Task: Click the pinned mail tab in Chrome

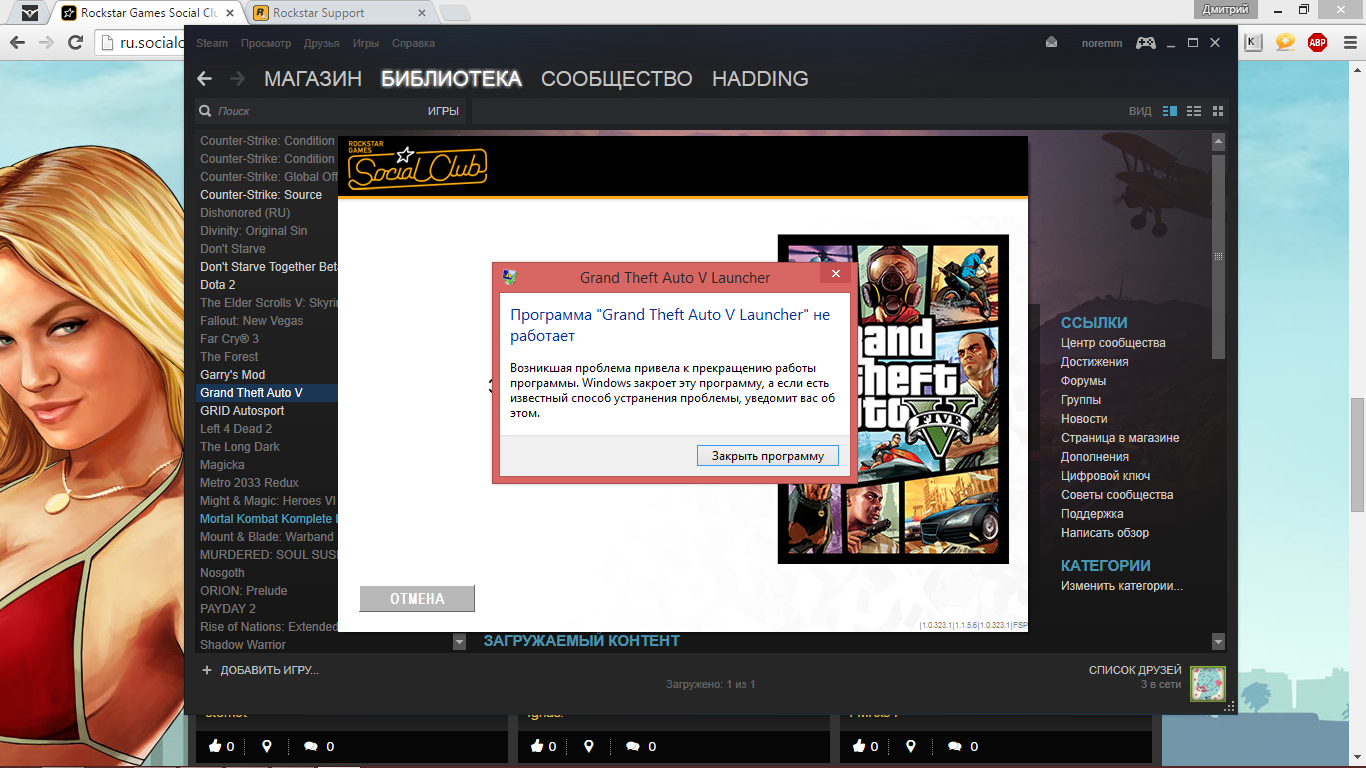Action: click(x=31, y=13)
